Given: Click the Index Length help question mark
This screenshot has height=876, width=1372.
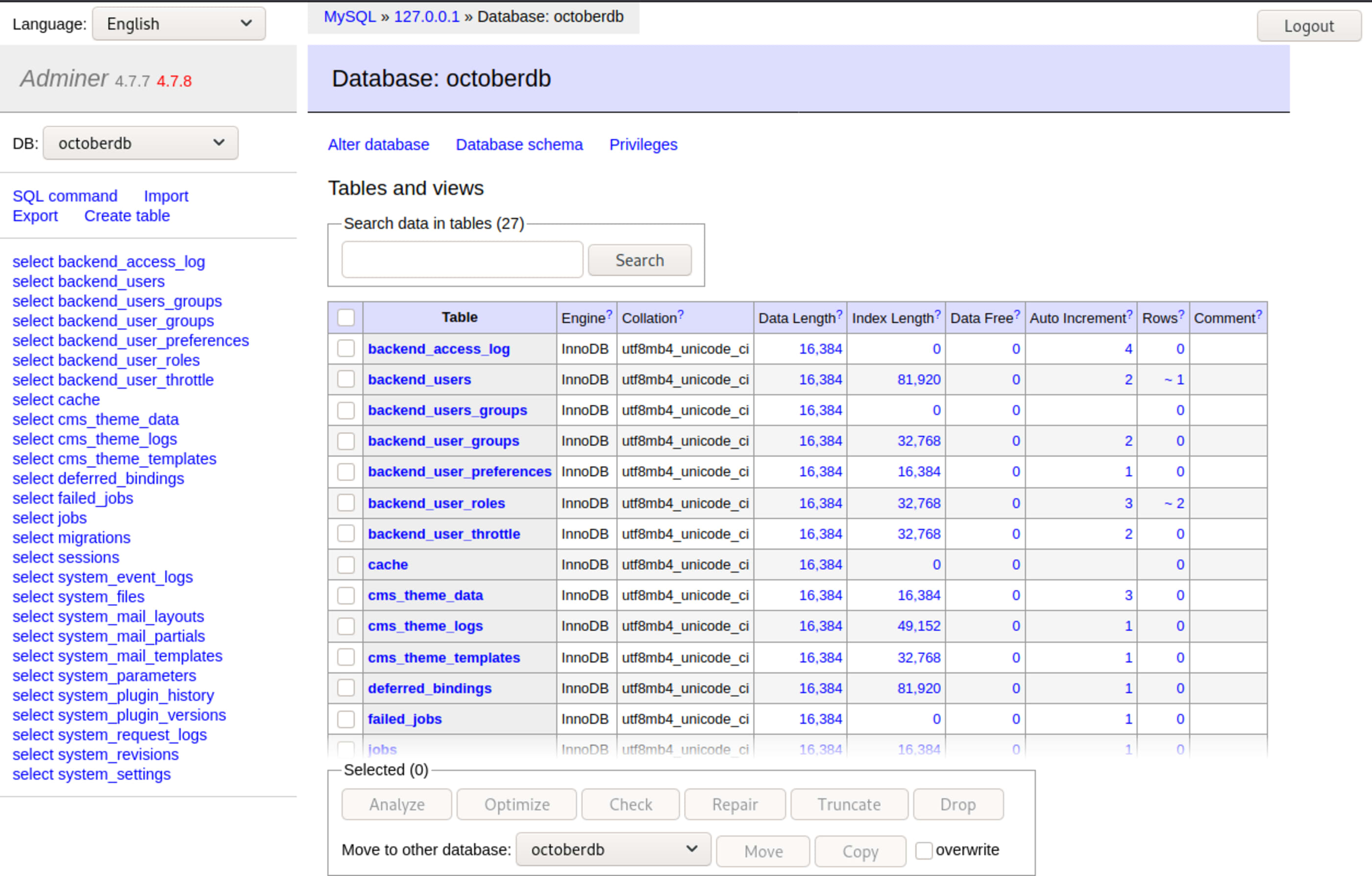Looking at the screenshot, I should [937, 314].
